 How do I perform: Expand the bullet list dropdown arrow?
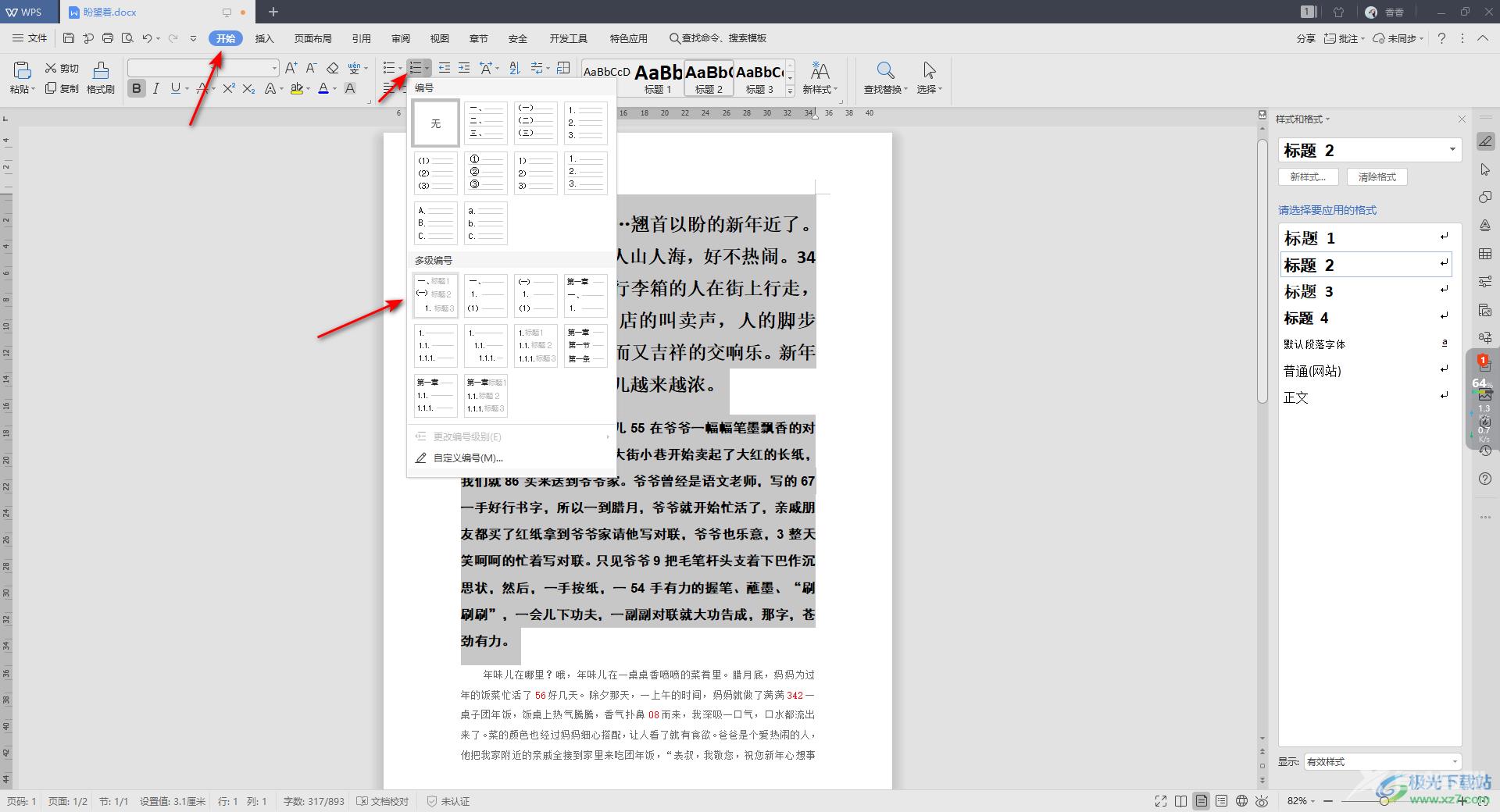coord(400,69)
